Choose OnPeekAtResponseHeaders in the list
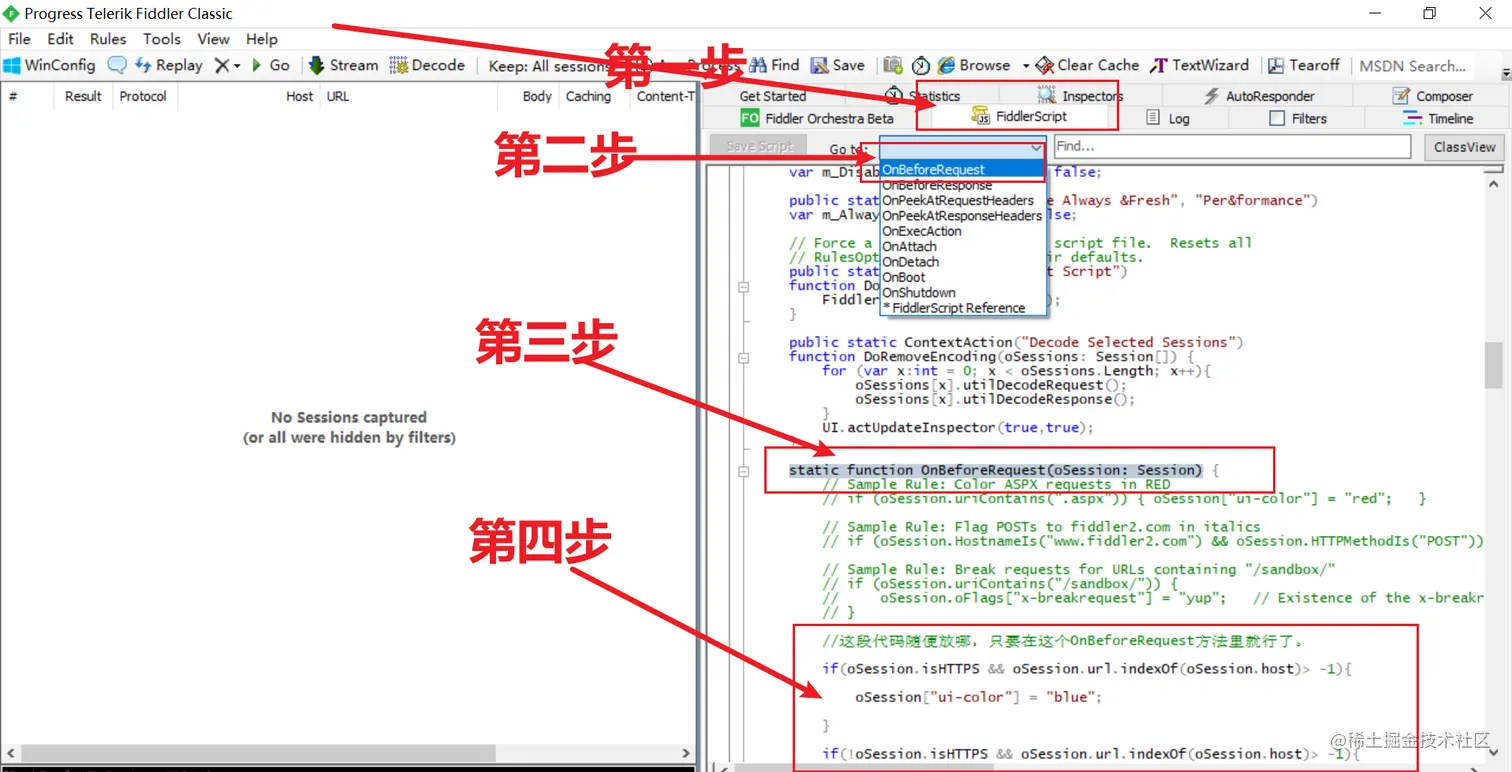 (x=962, y=216)
